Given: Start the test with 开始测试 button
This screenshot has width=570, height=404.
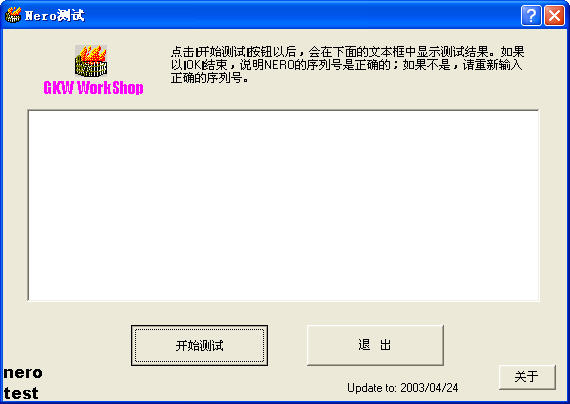Looking at the screenshot, I should tap(199, 345).
